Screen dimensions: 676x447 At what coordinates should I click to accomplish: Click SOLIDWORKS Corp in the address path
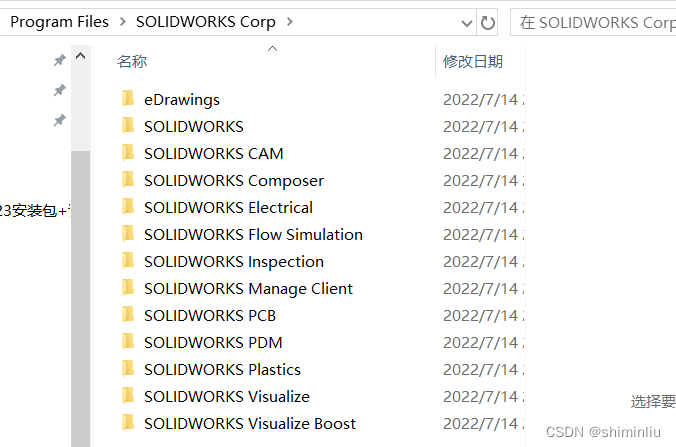click(206, 22)
